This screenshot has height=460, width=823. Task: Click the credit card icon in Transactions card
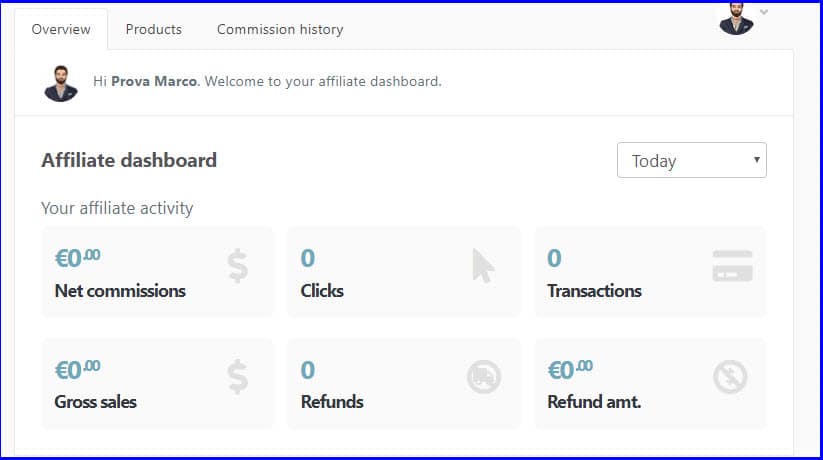click(732, 266)
